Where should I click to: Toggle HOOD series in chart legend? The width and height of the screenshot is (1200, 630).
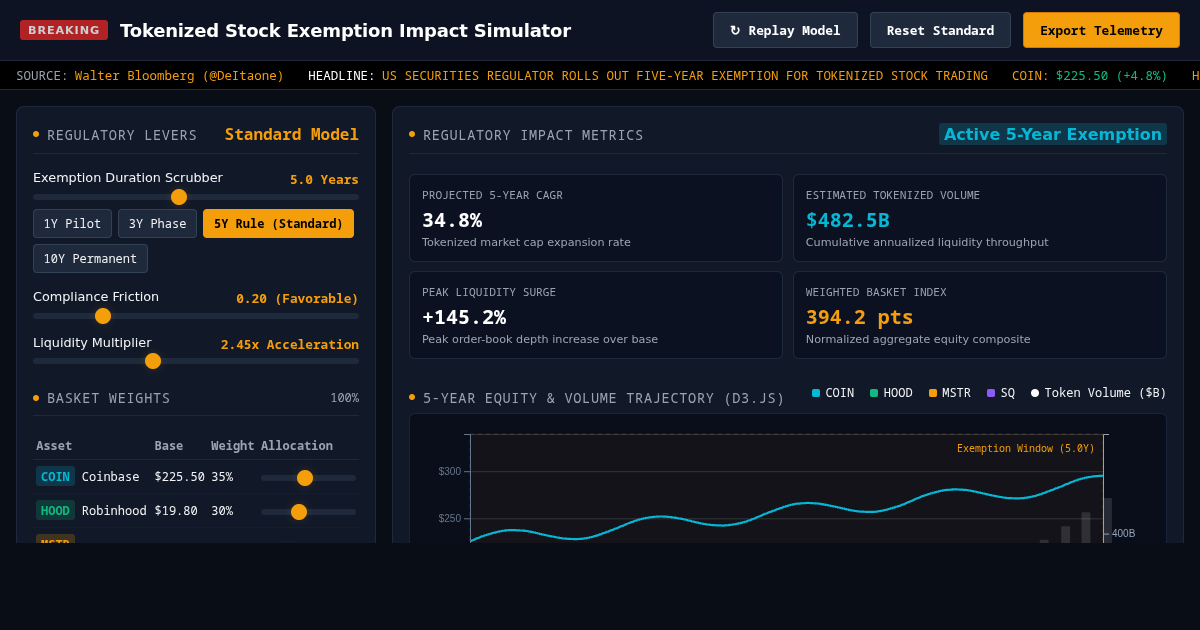[891, 393]
